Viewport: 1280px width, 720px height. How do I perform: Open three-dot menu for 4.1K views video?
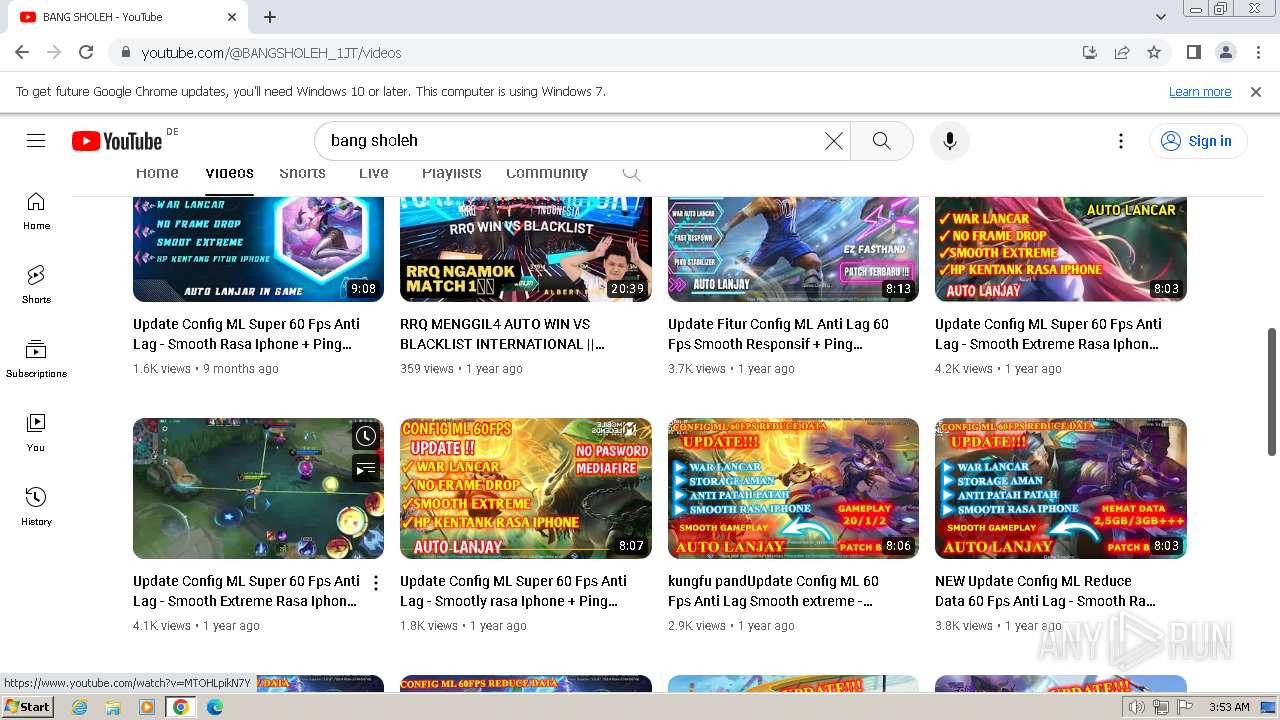pyautogui.click(x=376, y=583)
